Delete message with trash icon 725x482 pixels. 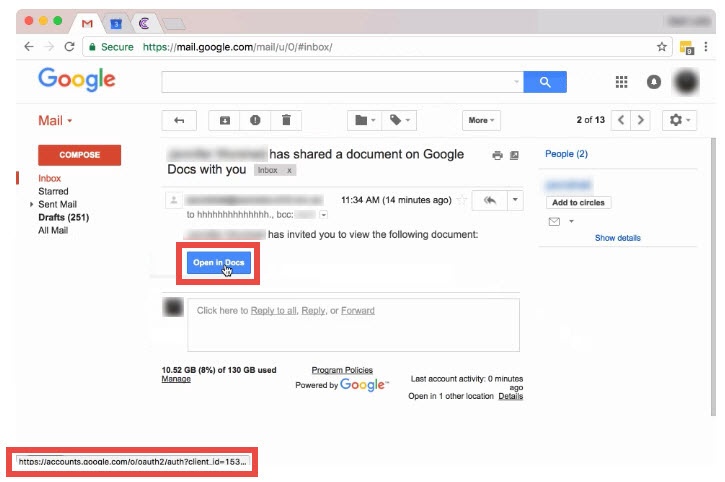[286, 120]
